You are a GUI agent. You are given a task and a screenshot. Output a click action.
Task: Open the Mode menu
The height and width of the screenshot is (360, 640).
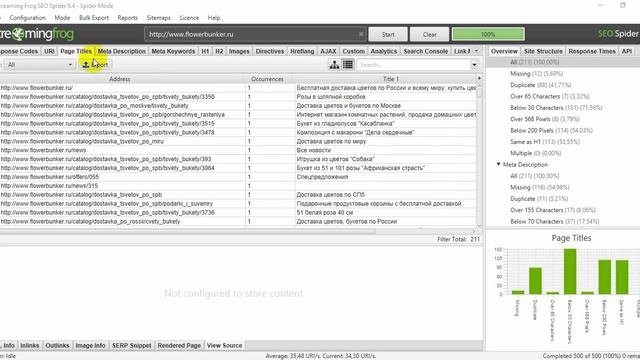tap(62, 18)
